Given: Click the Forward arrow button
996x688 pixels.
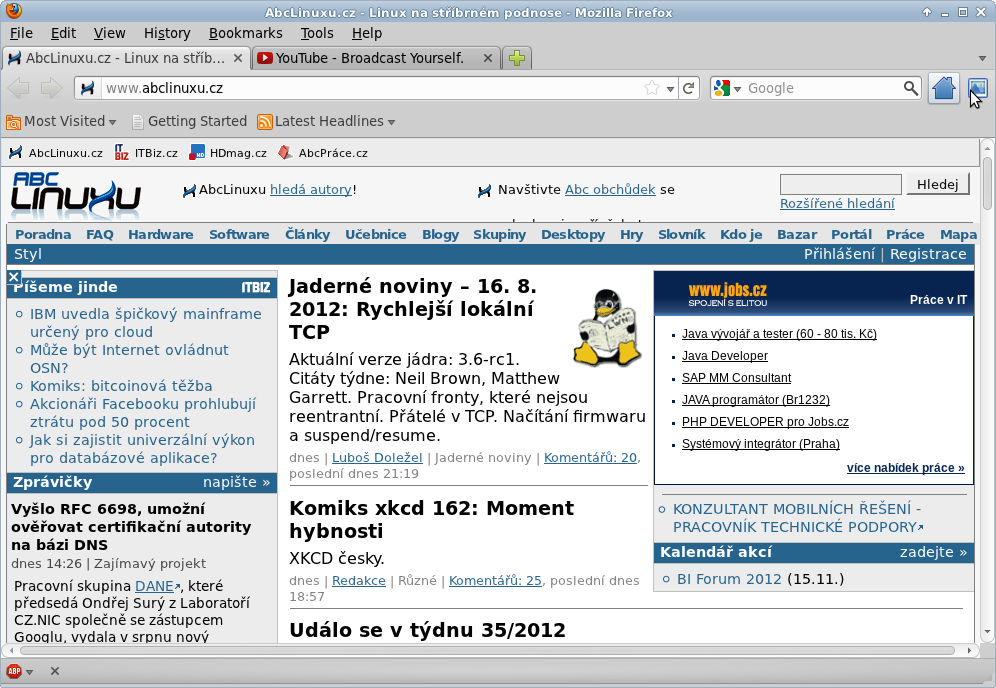Looking at the screenshot, I should tap(51, 88).
